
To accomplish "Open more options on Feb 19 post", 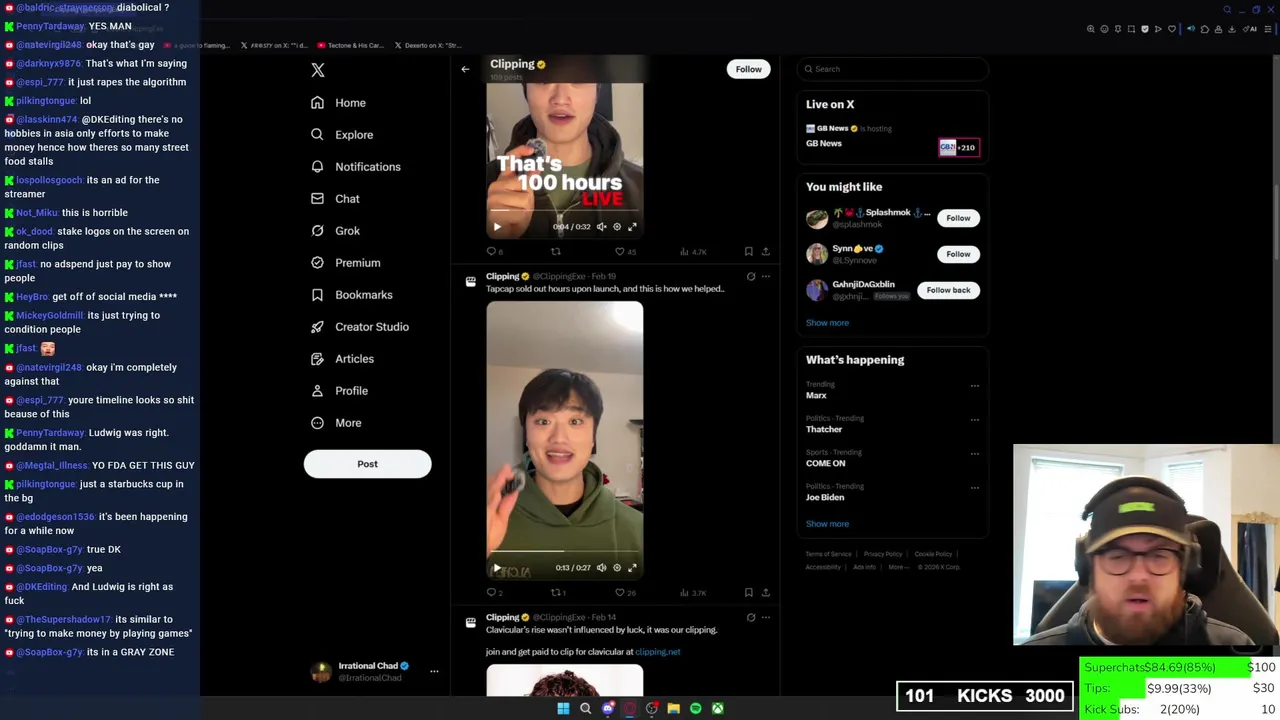I will point(766,277).
